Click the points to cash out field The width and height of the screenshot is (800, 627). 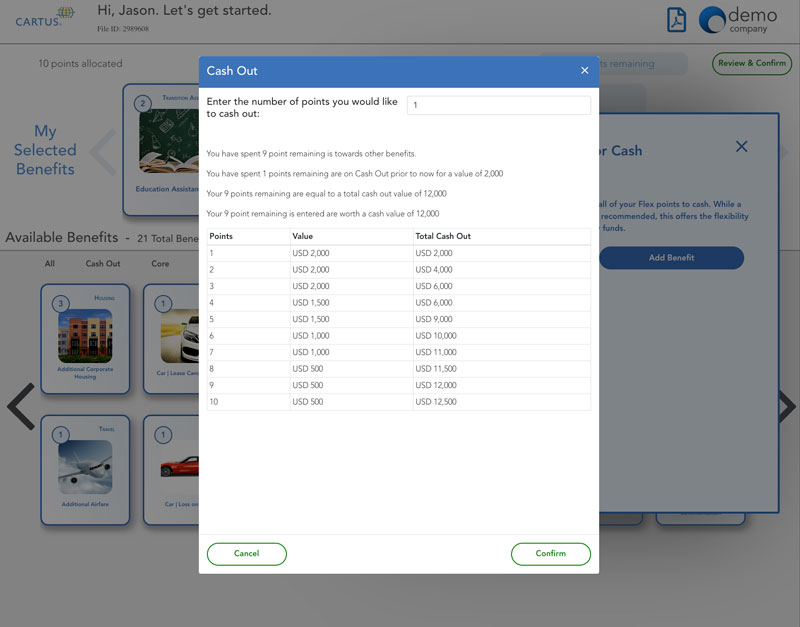coord(498,105)
